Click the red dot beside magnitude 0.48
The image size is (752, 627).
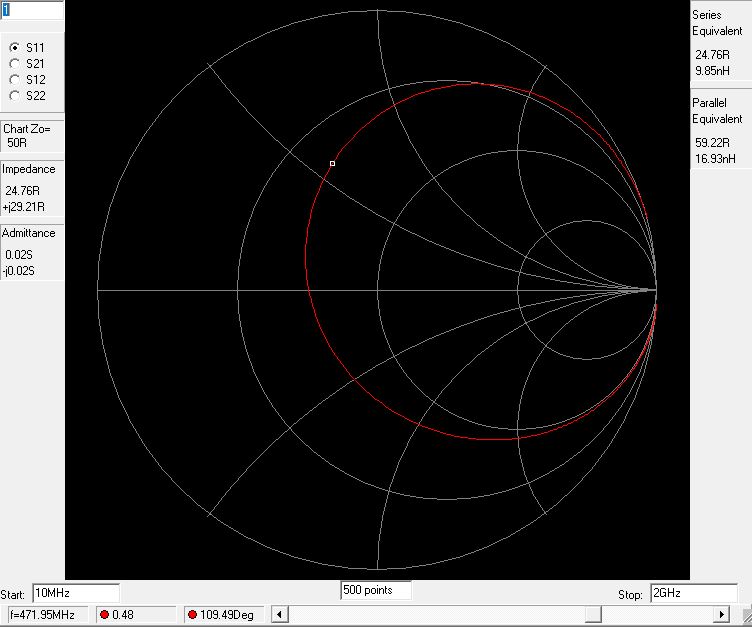click(x=104, y=615)
